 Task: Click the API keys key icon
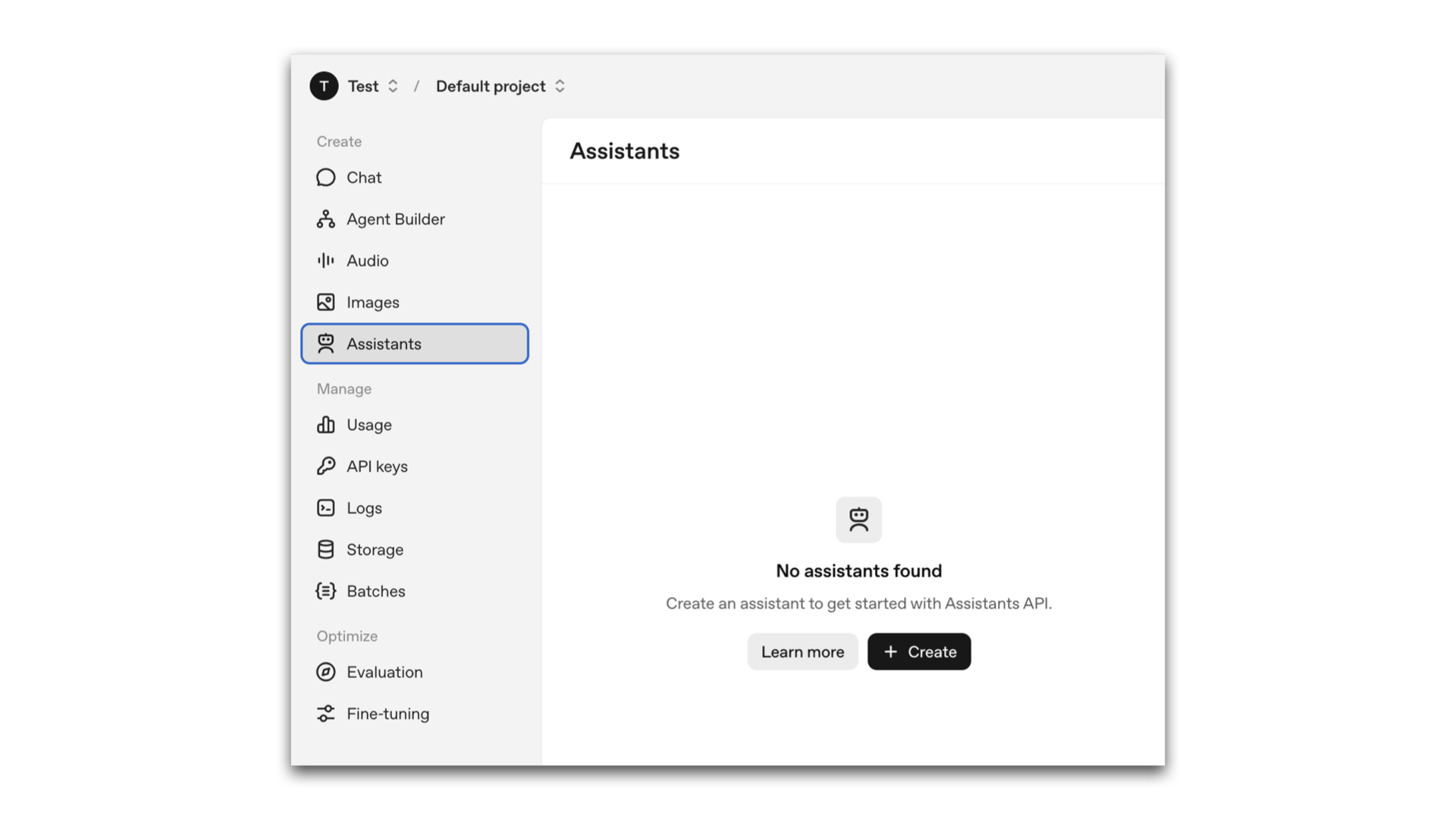(x=325, y=466)
